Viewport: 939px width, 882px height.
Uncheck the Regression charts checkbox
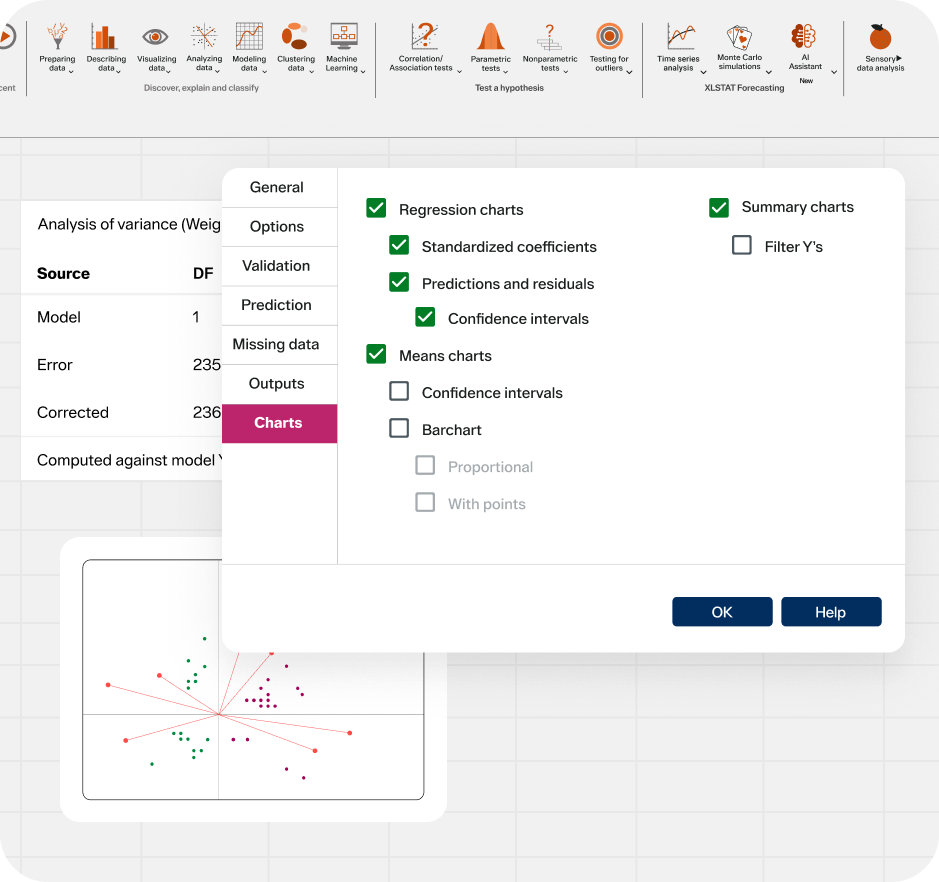(376, 209)
